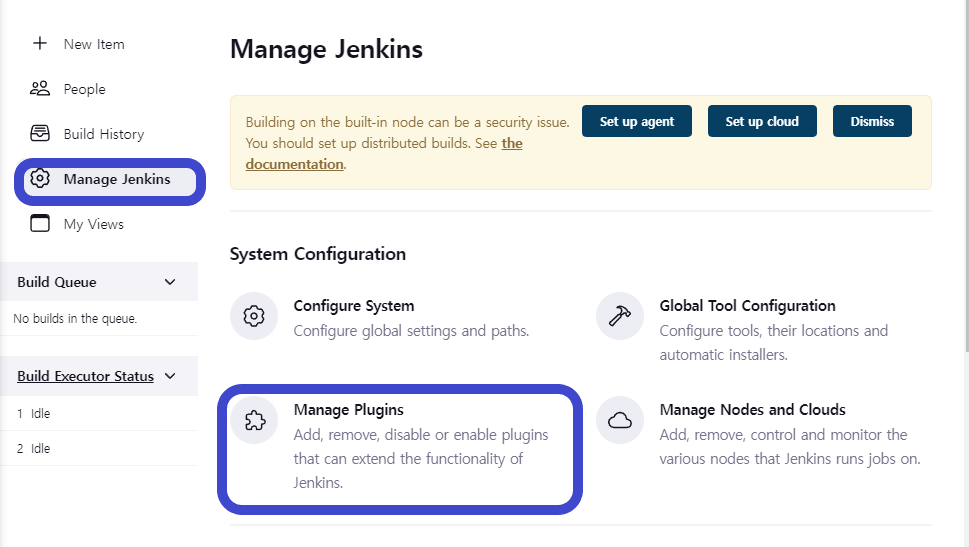Image resolution: width=969 pixels, height=547 pixels.
Task: Open Manage Nodes and Clouds title
Action: [x=752, y=410]
